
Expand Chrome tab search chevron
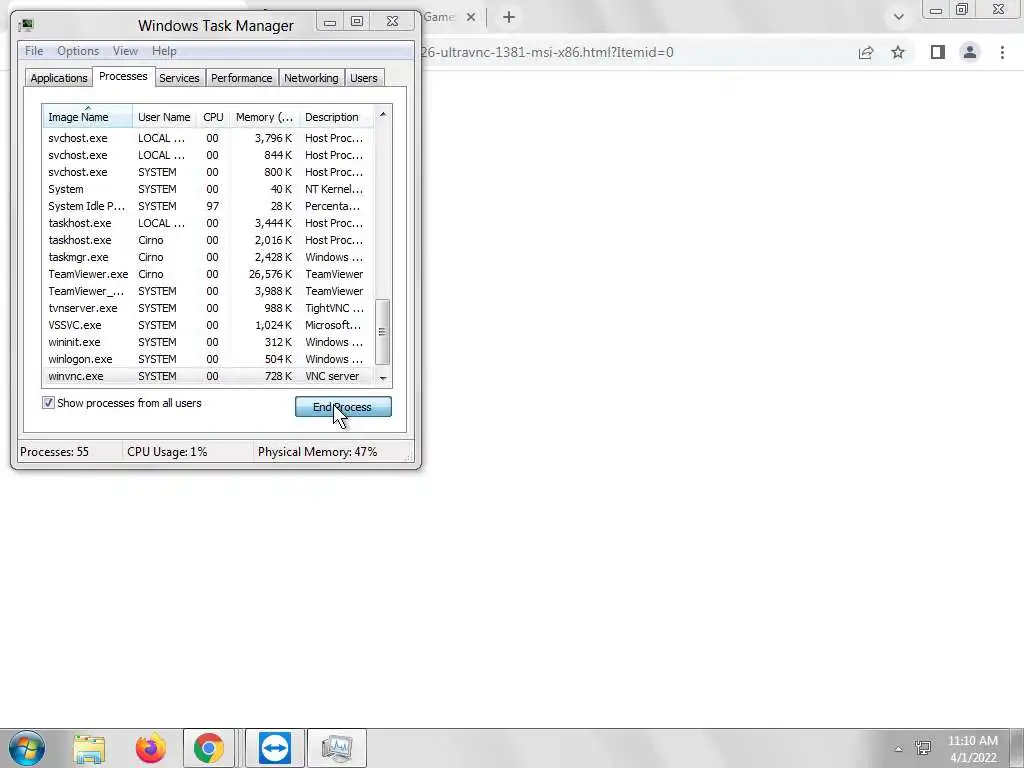pyautogui.click(x=899, y=17)
